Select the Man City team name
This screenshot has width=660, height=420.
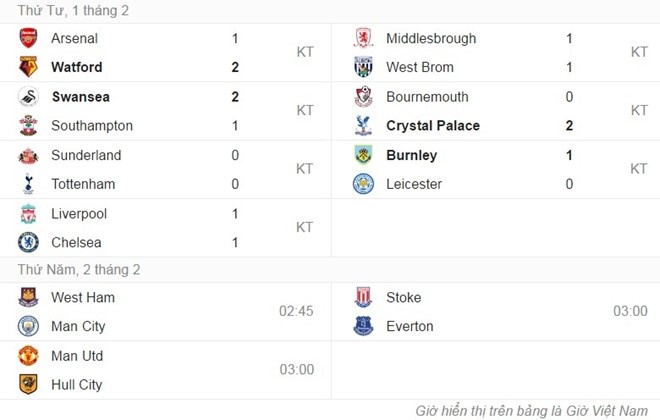coord(78,326)
